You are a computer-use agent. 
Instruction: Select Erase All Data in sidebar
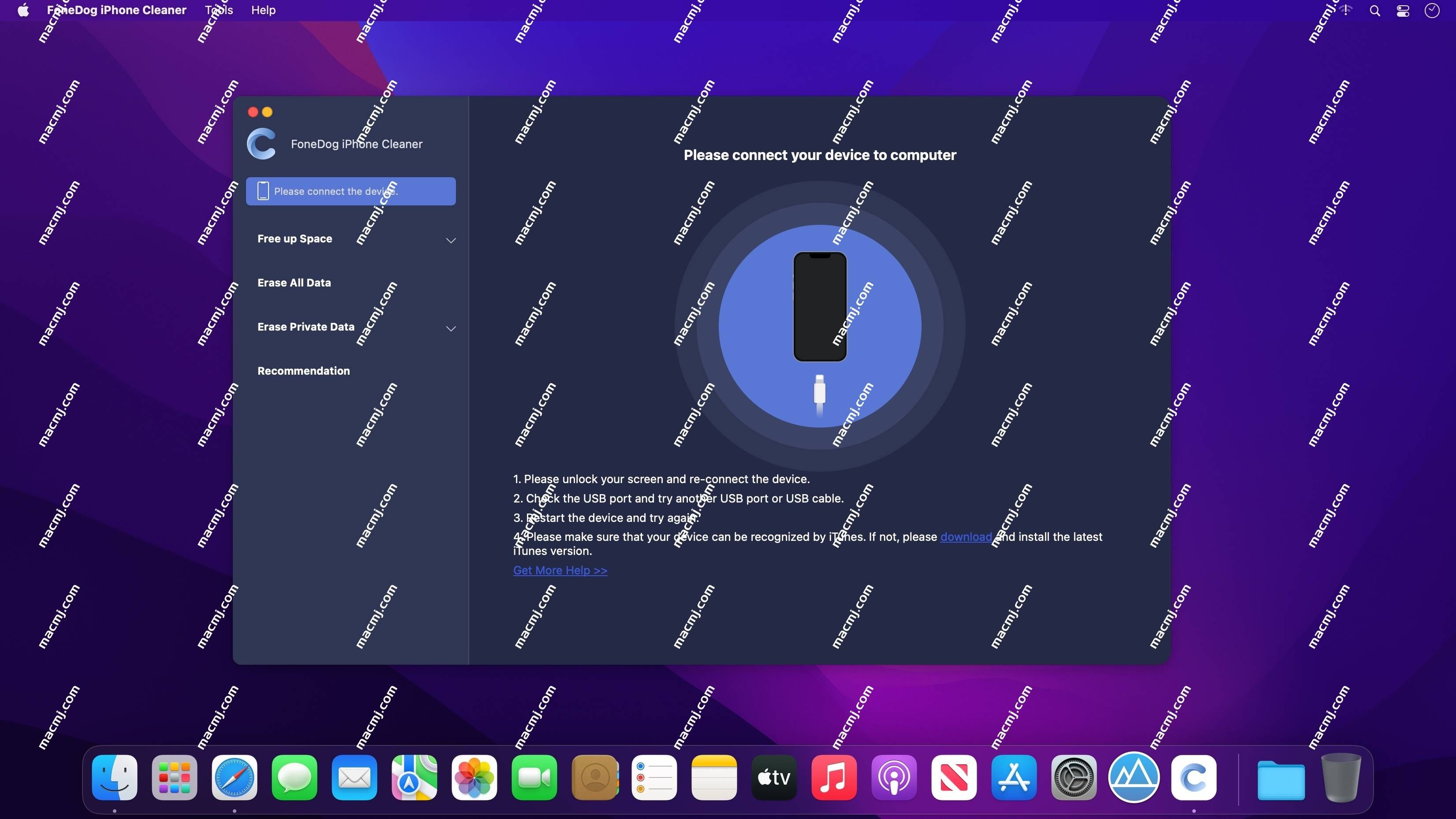294,283
